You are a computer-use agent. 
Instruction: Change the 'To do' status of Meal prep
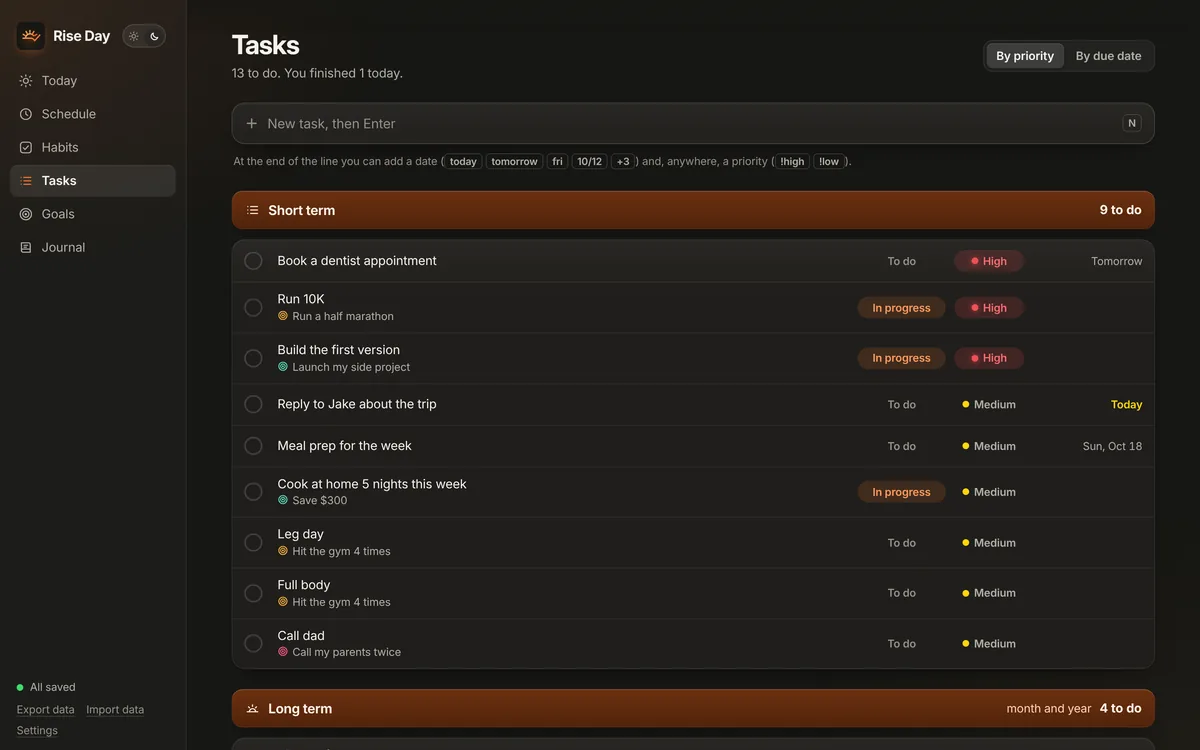901,446
